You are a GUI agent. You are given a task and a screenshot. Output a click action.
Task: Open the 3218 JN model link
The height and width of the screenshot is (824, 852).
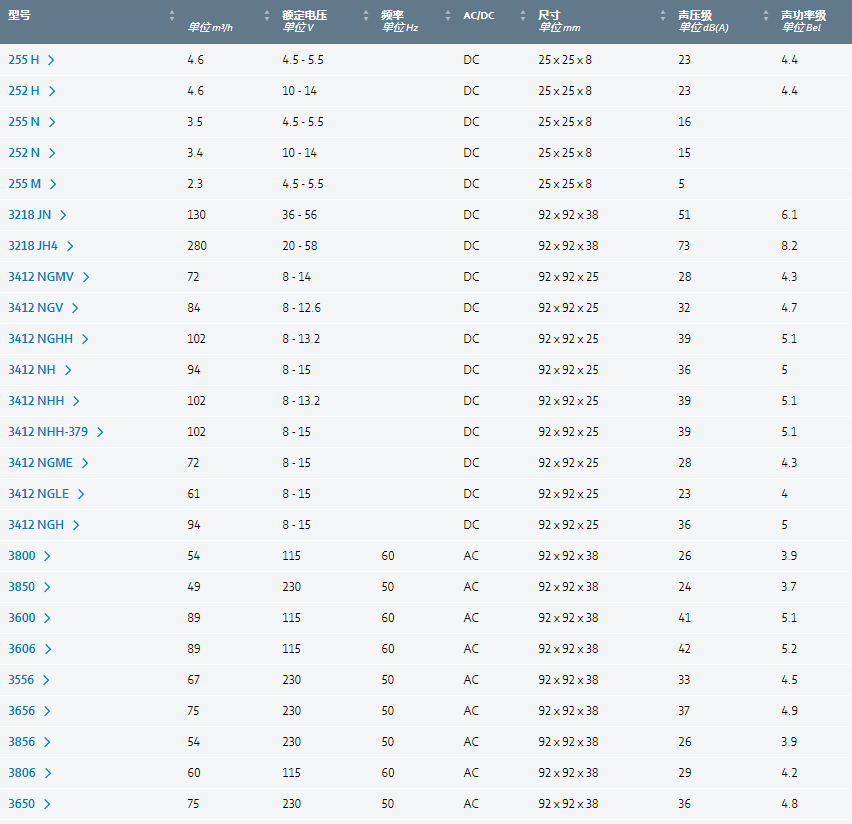(29, 215)
